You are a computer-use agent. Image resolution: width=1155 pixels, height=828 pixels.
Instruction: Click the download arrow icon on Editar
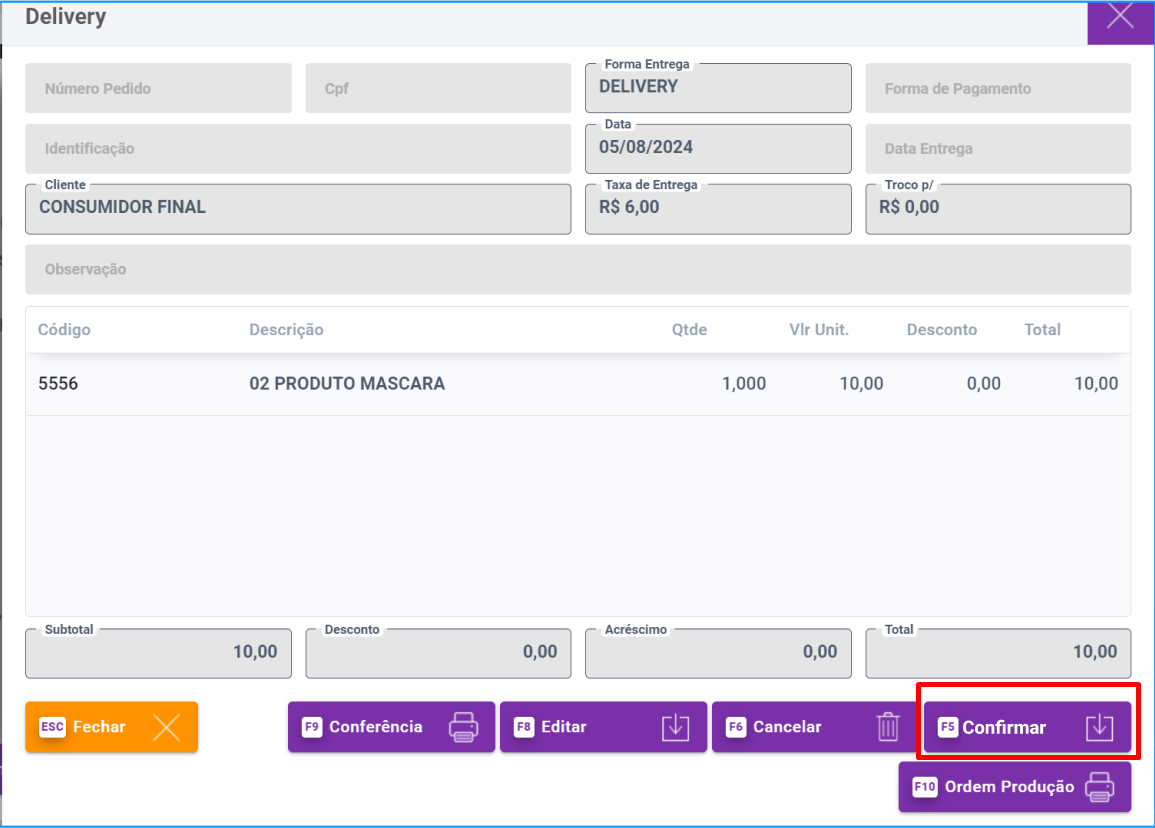(676, 727)
